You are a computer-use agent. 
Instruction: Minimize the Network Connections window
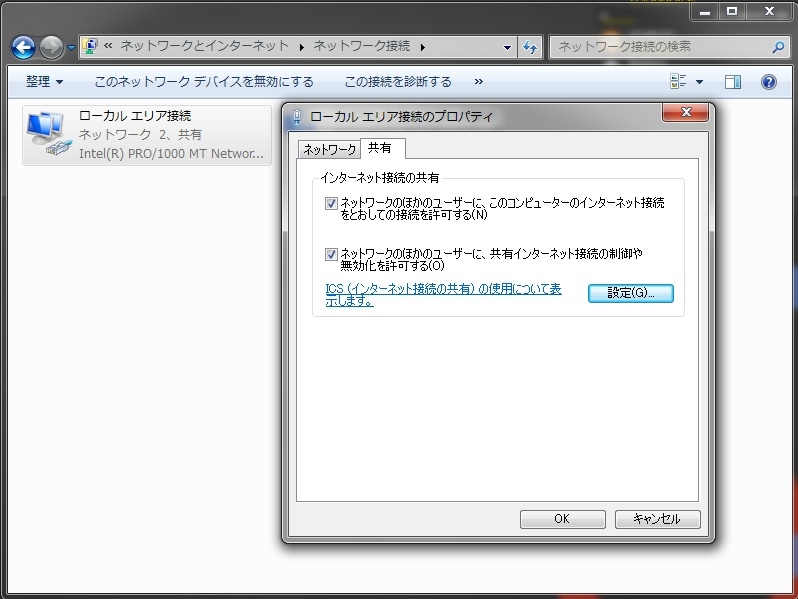pyautogui.click(x=705, y=11)
